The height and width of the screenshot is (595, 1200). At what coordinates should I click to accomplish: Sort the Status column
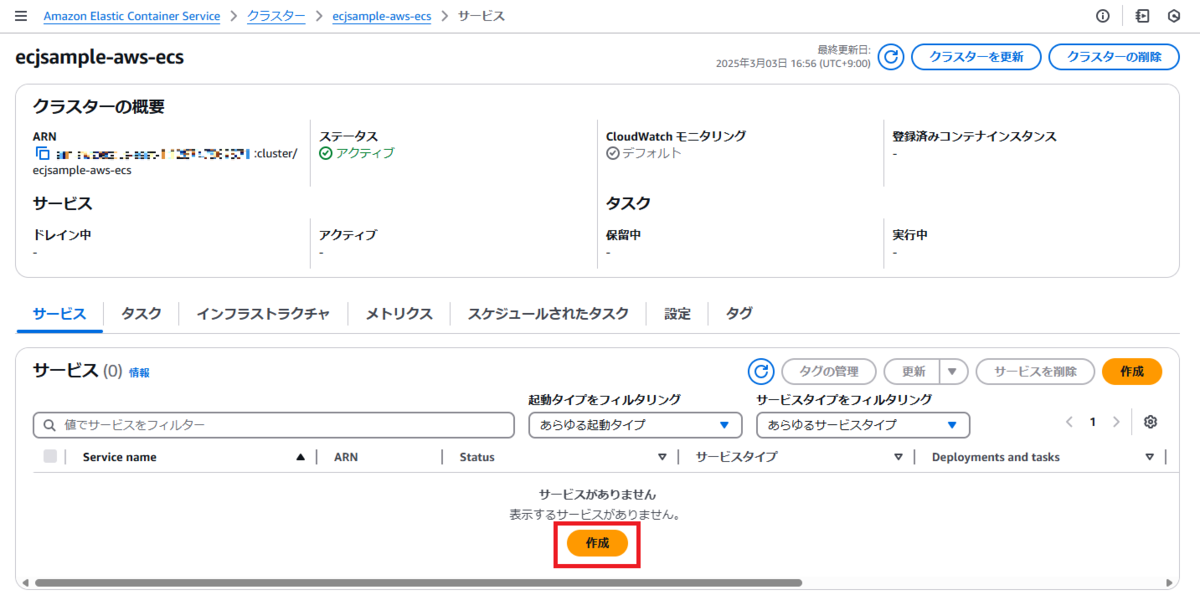[x=662, y=457]
